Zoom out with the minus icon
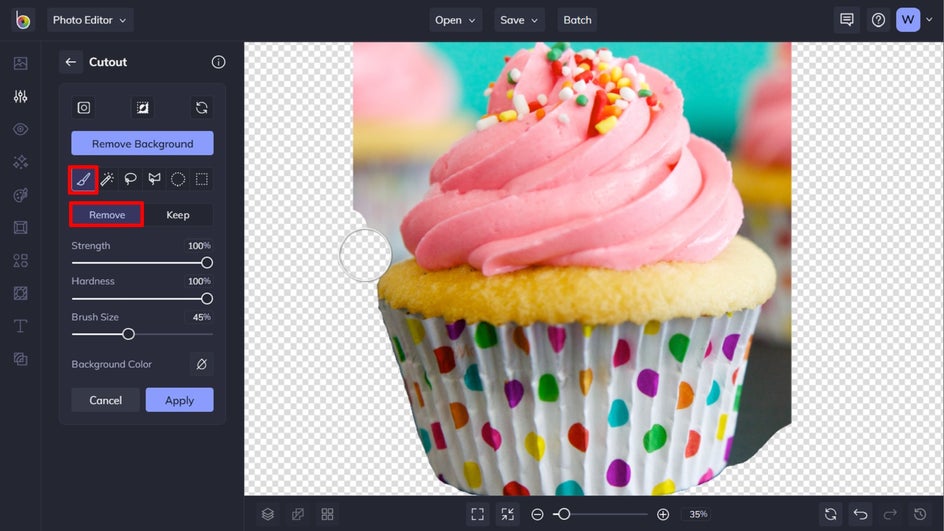 click(538, 514)
